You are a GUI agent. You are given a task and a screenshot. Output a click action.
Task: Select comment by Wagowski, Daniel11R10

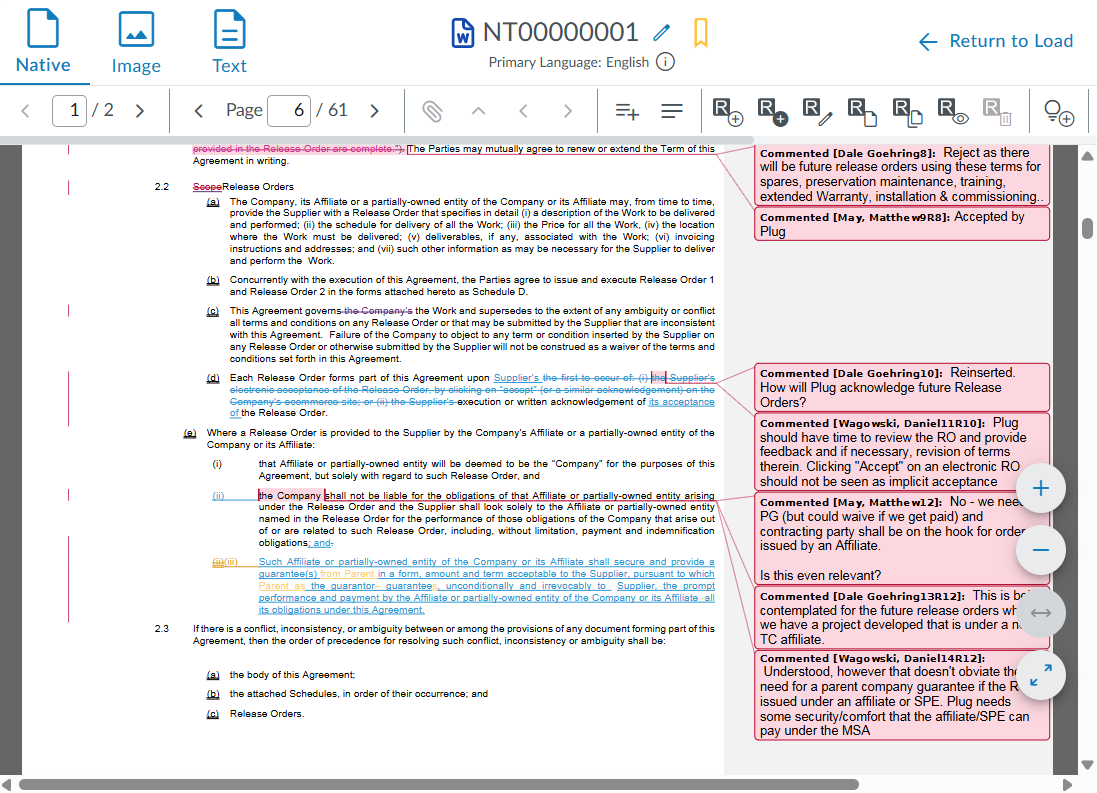click(902, 452)
